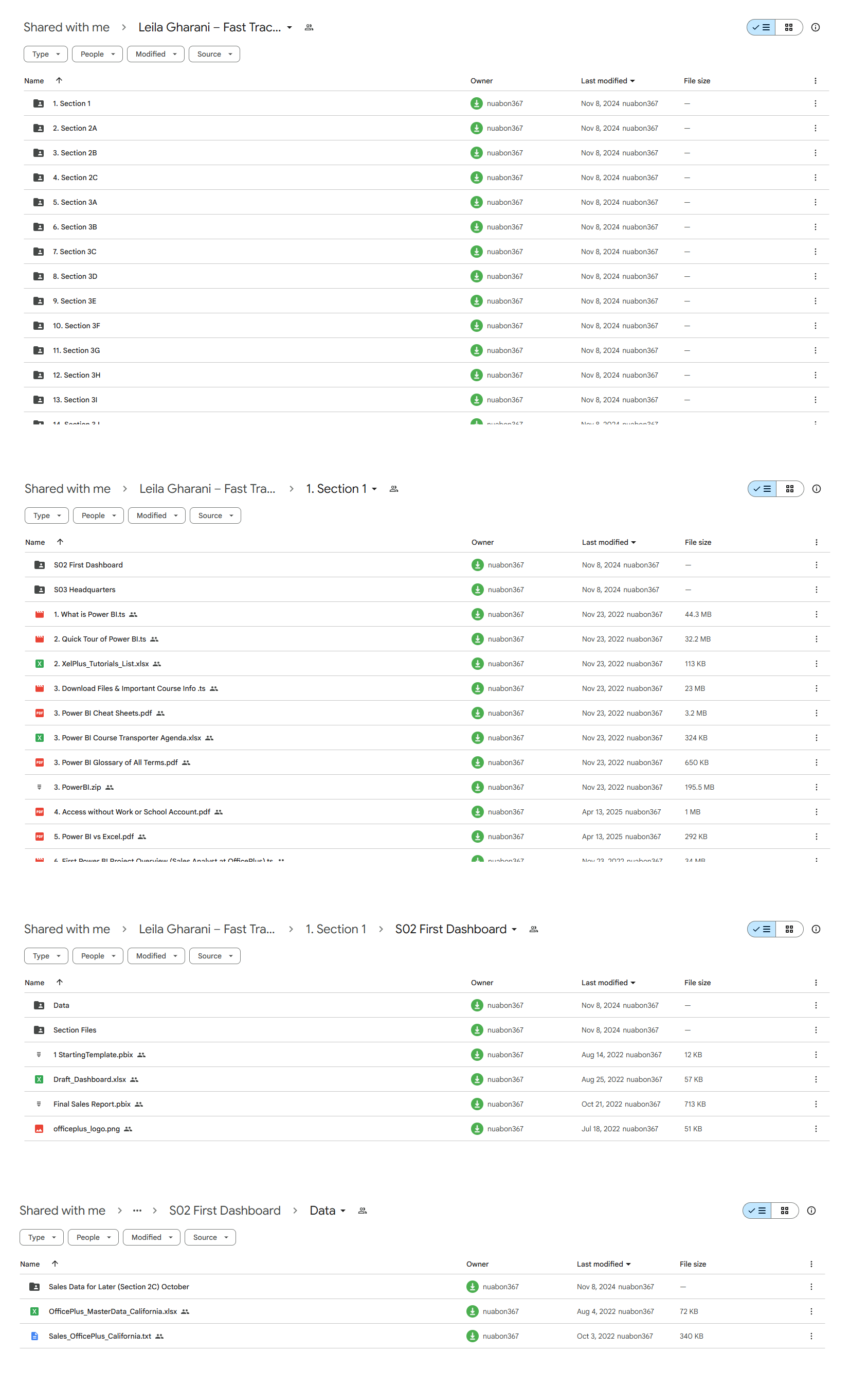Click the owner avatar in the Final Sales Report.pbix row
The height and width of the screenshot is (1387, 868).
(x=477, y=1105)
